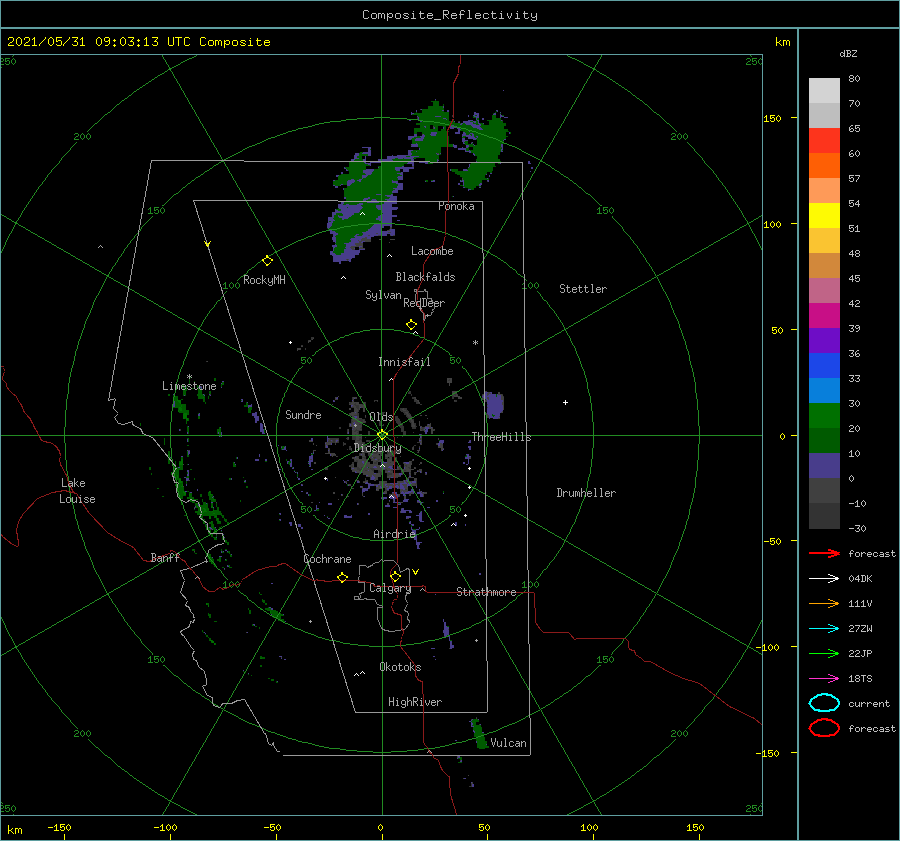Screen dimensions: 900x841
Task: Click the bright green 30–20 dBZ swatch
Action: (x=824, y=416)
